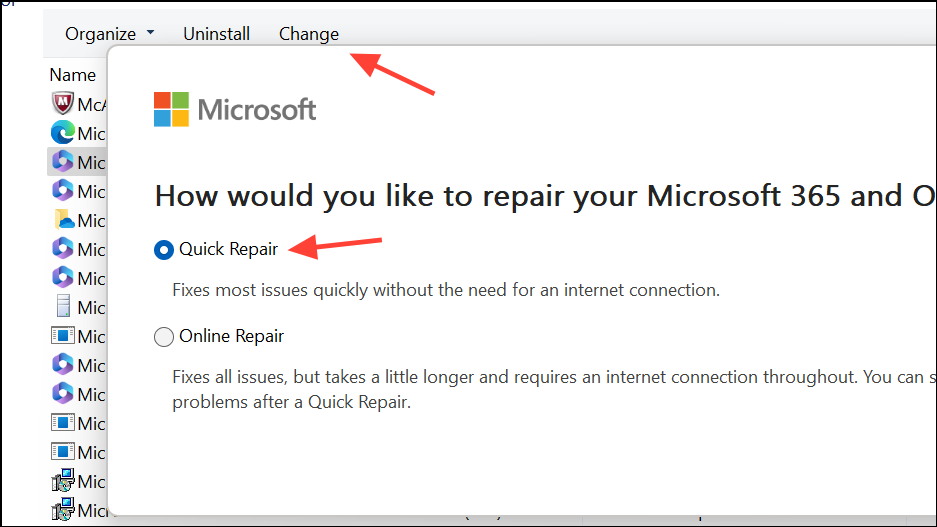Image resolution: width=937 pixels, height=527 pixels.
Task: Click the Microsoft wordmark text
Action: 257,110
